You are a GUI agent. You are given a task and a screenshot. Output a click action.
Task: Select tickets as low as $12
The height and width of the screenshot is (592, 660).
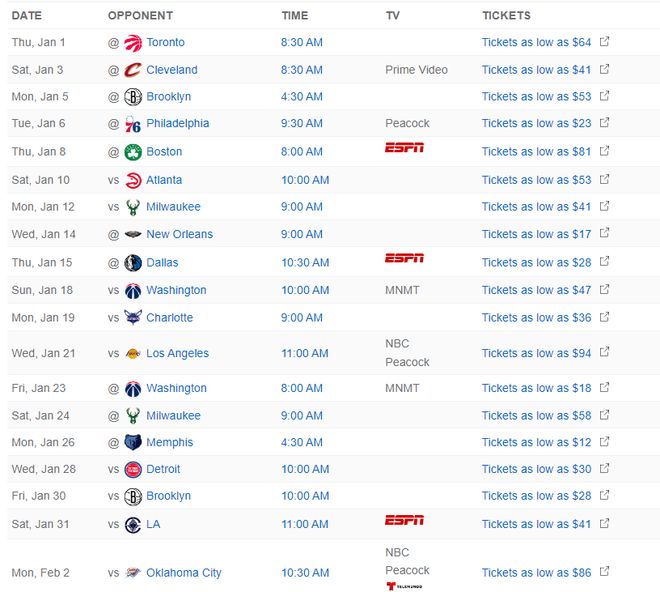[536, 443]
